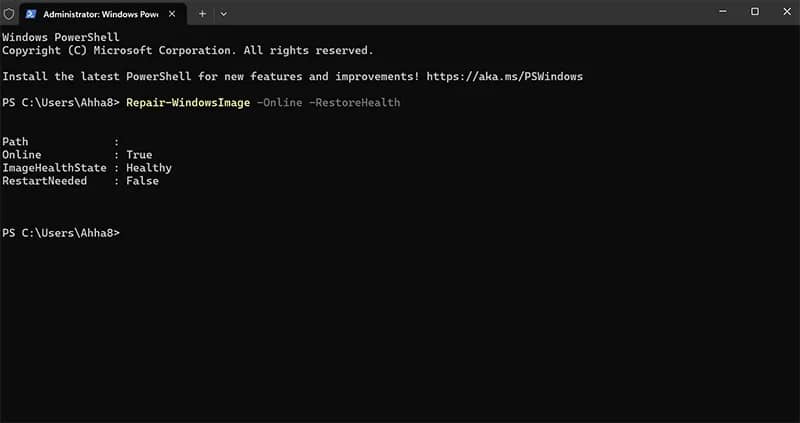
Task: Click the True value next to Online
Action: (x=139, y=155)
